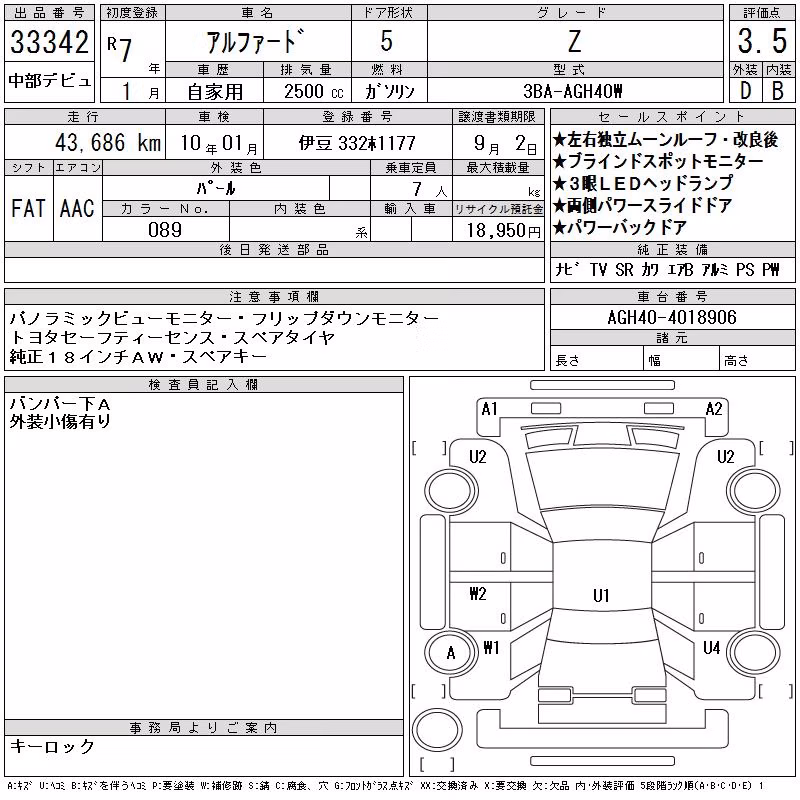Select registration number 伊豆 332 1177
Viewport: 800px width, 800px height.
[357, 143]
